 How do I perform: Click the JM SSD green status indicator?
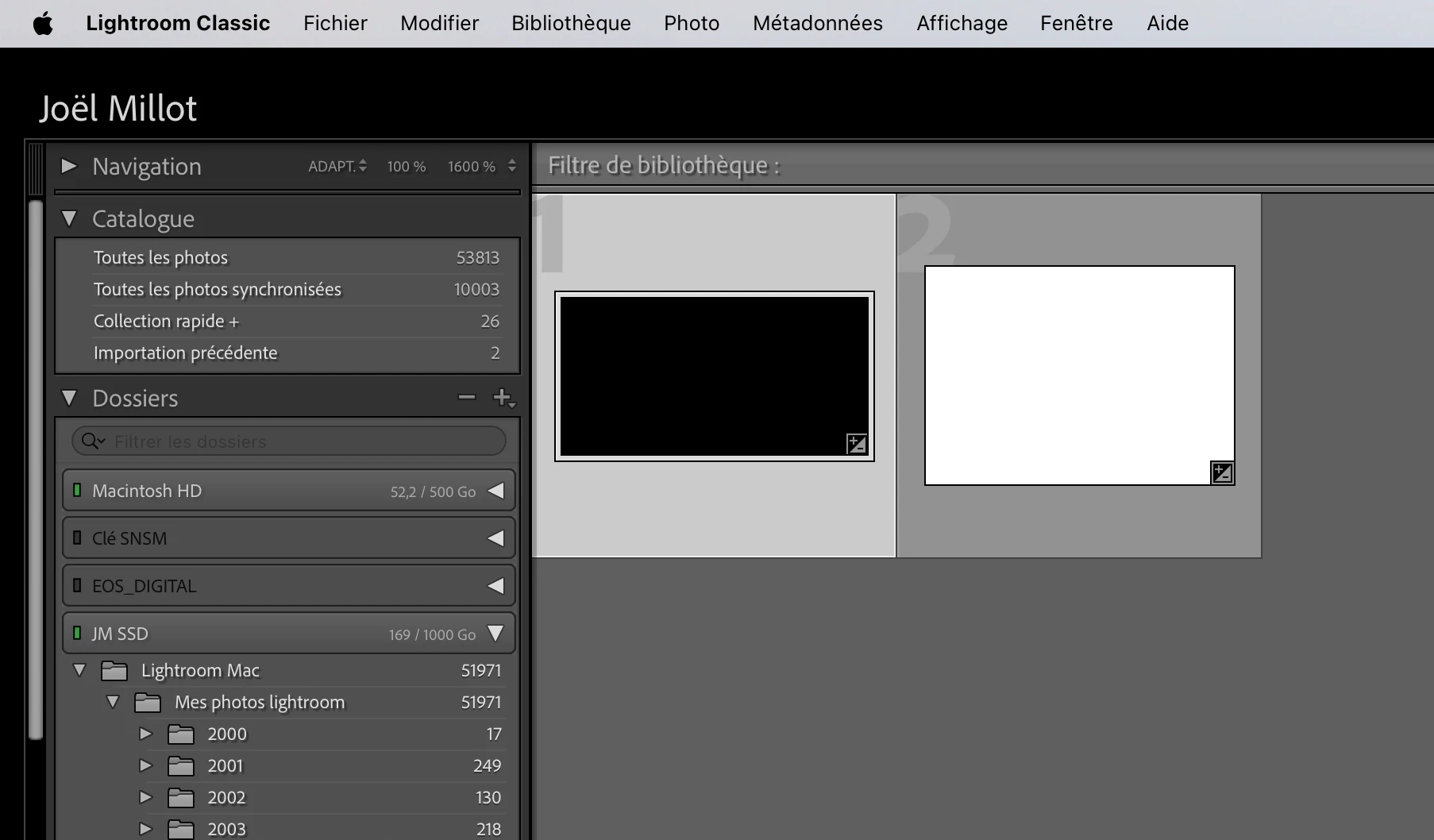pyautogui.click(x=77, y=634)
